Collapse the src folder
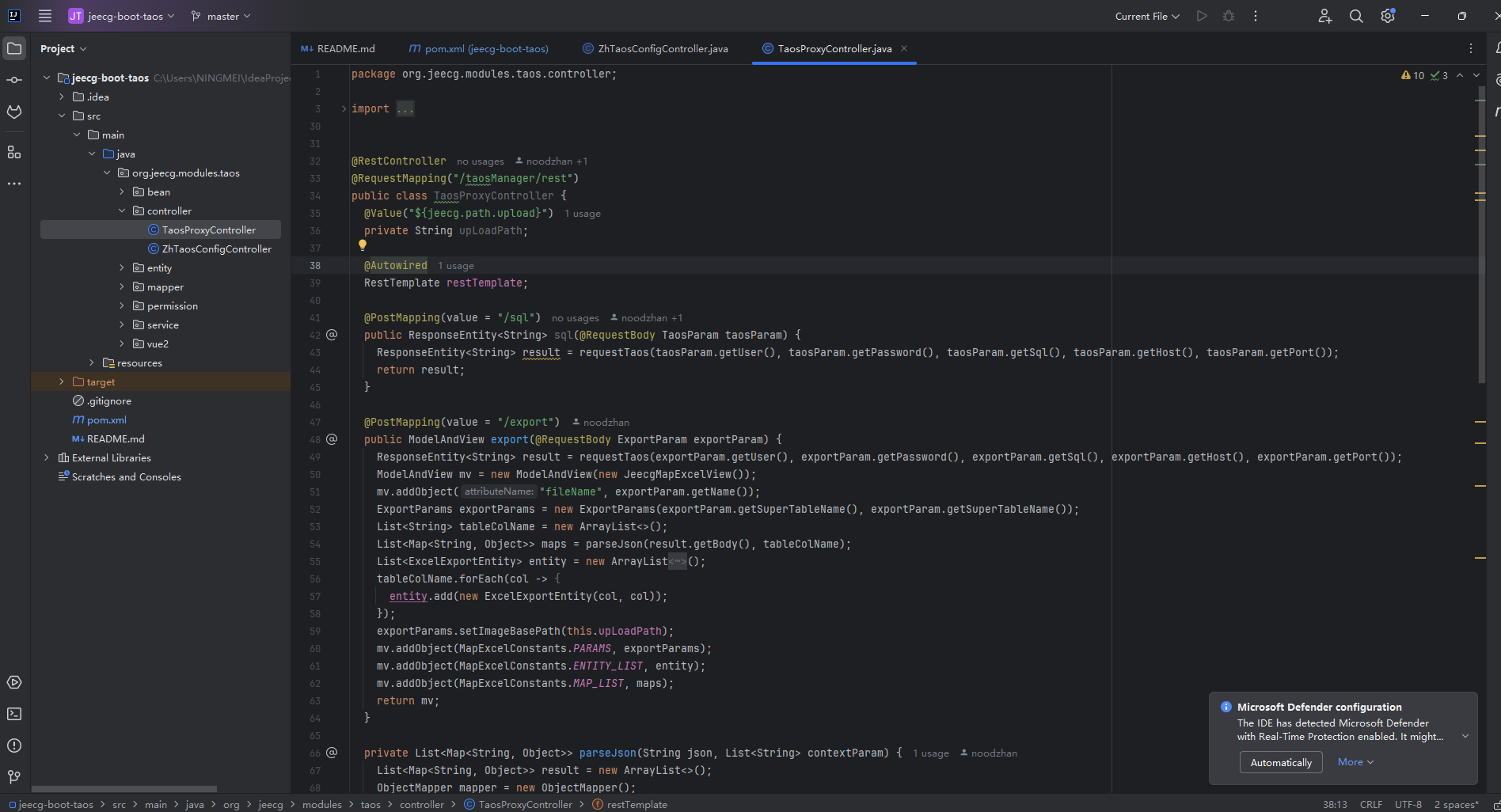This screenshot has width=1501, height=812. pyautogui.click(x=62, y=116)
